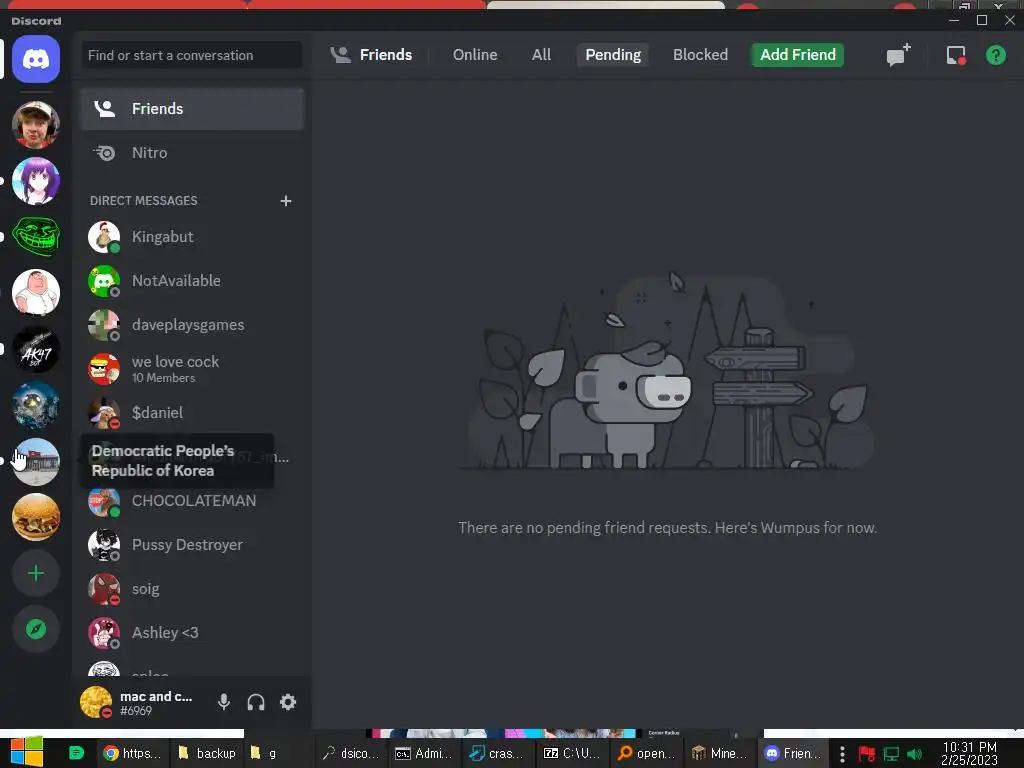
Task: Open the Discord home button
Action: point(36,59)
